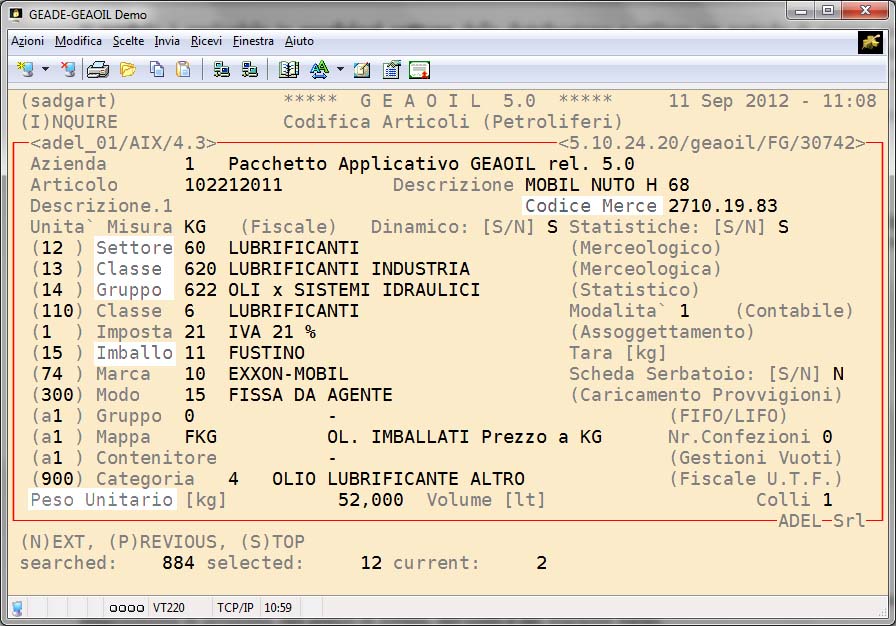Click the paste clipboard icon
The image size is (896, 626).
183,69
